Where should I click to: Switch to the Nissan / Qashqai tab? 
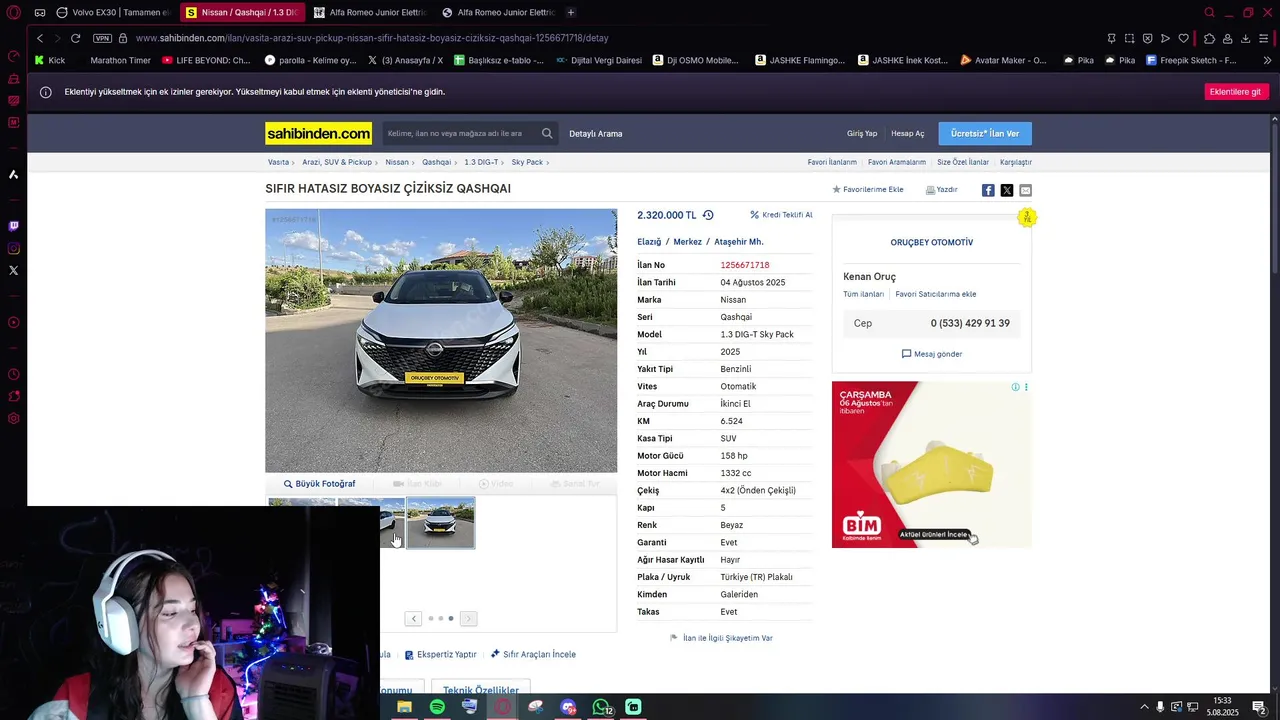point(241,12)
